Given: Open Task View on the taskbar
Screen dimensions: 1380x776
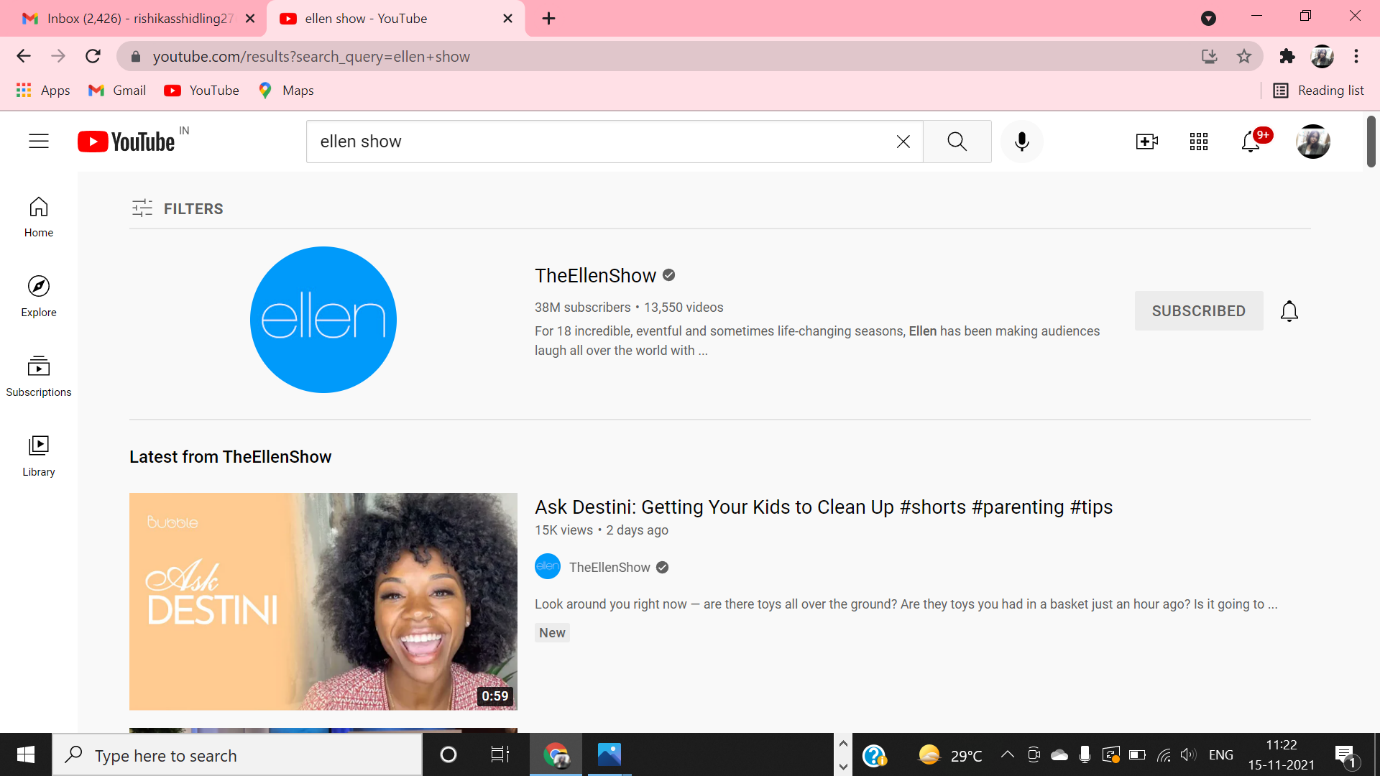Looking at the screenshot, I should point(500,755).
